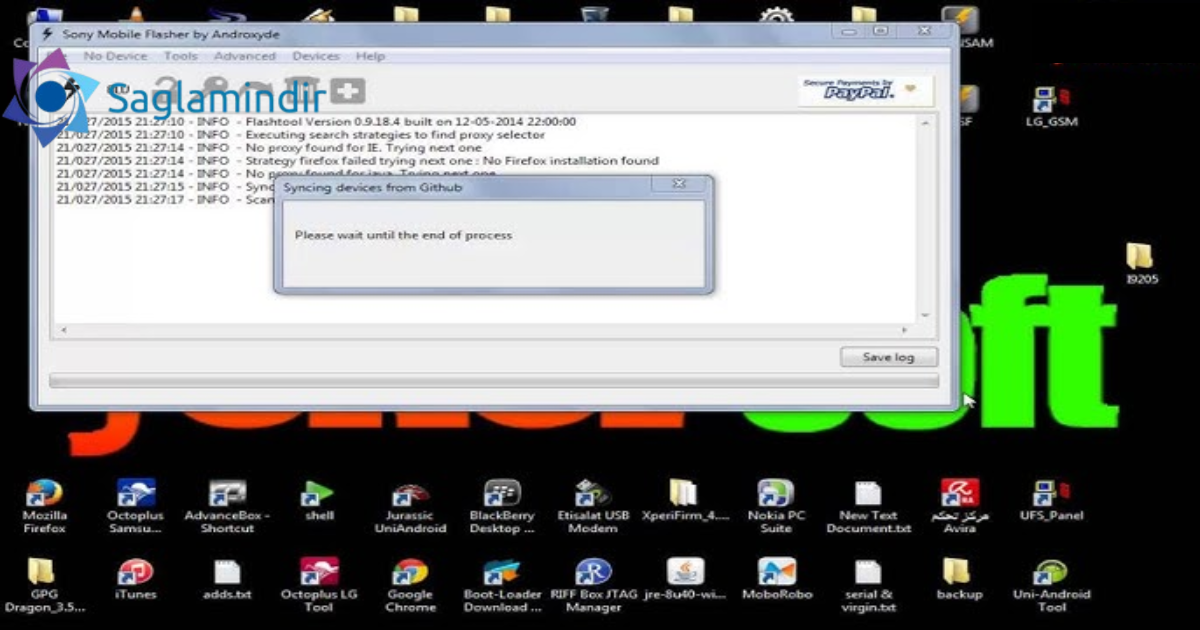
Task: Click the 'Please wait until the end of process' text
Action: pyautogui.click(x=403, y=235)
